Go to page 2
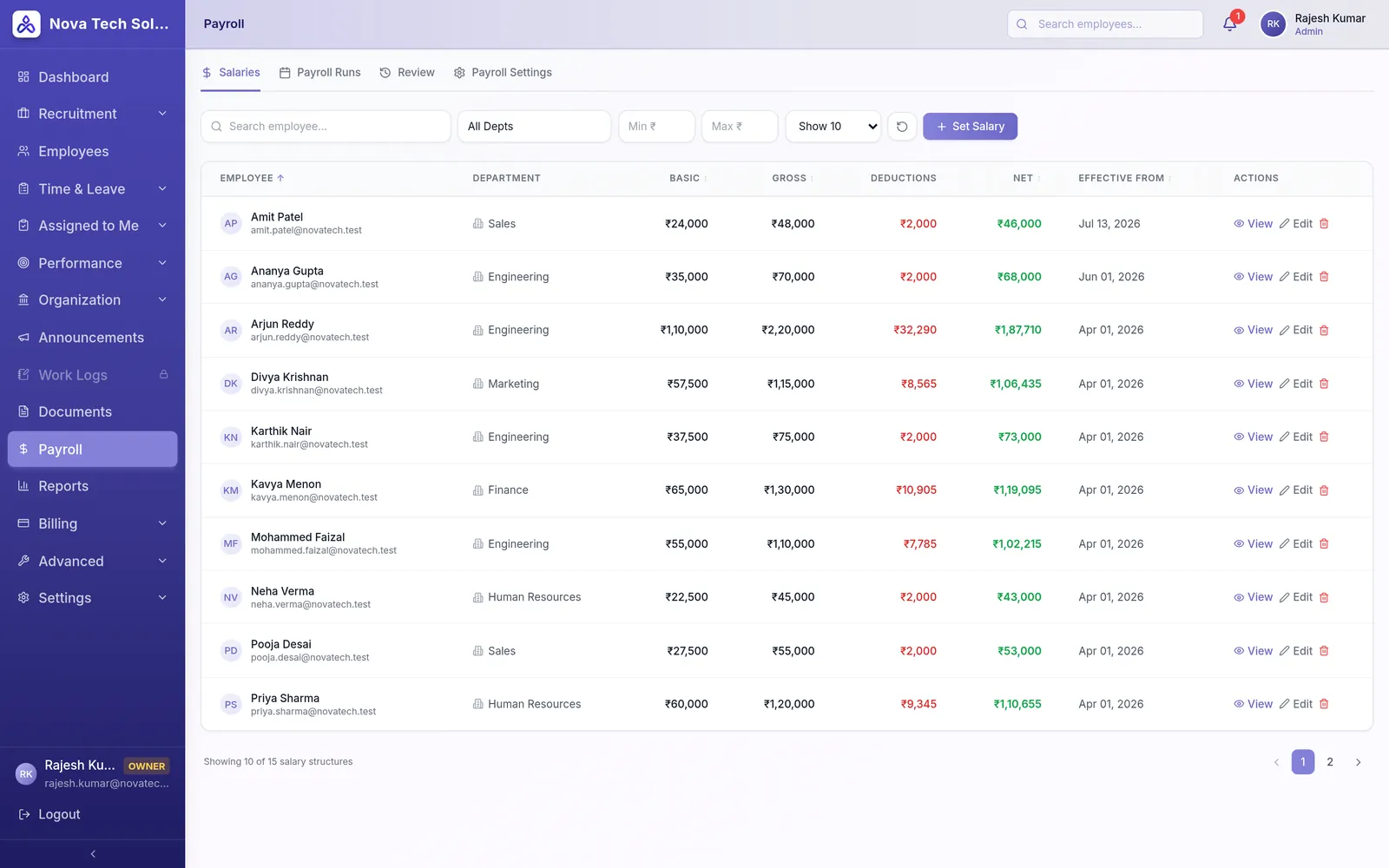1389x868 pixels. (1330, 762)
